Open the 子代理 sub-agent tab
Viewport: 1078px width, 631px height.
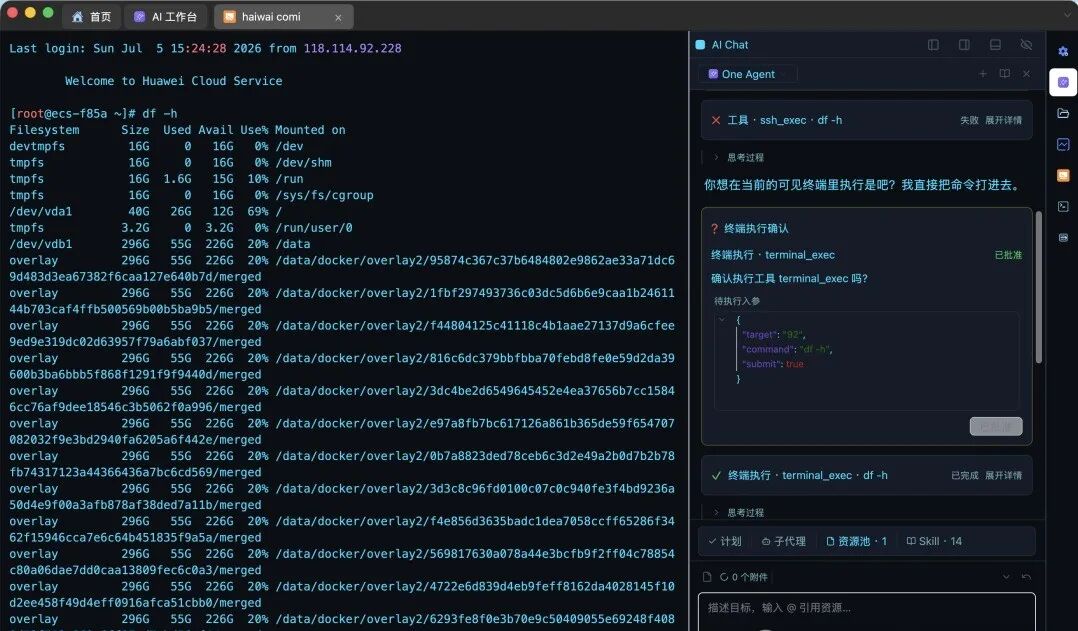click(x=784, y=542)
